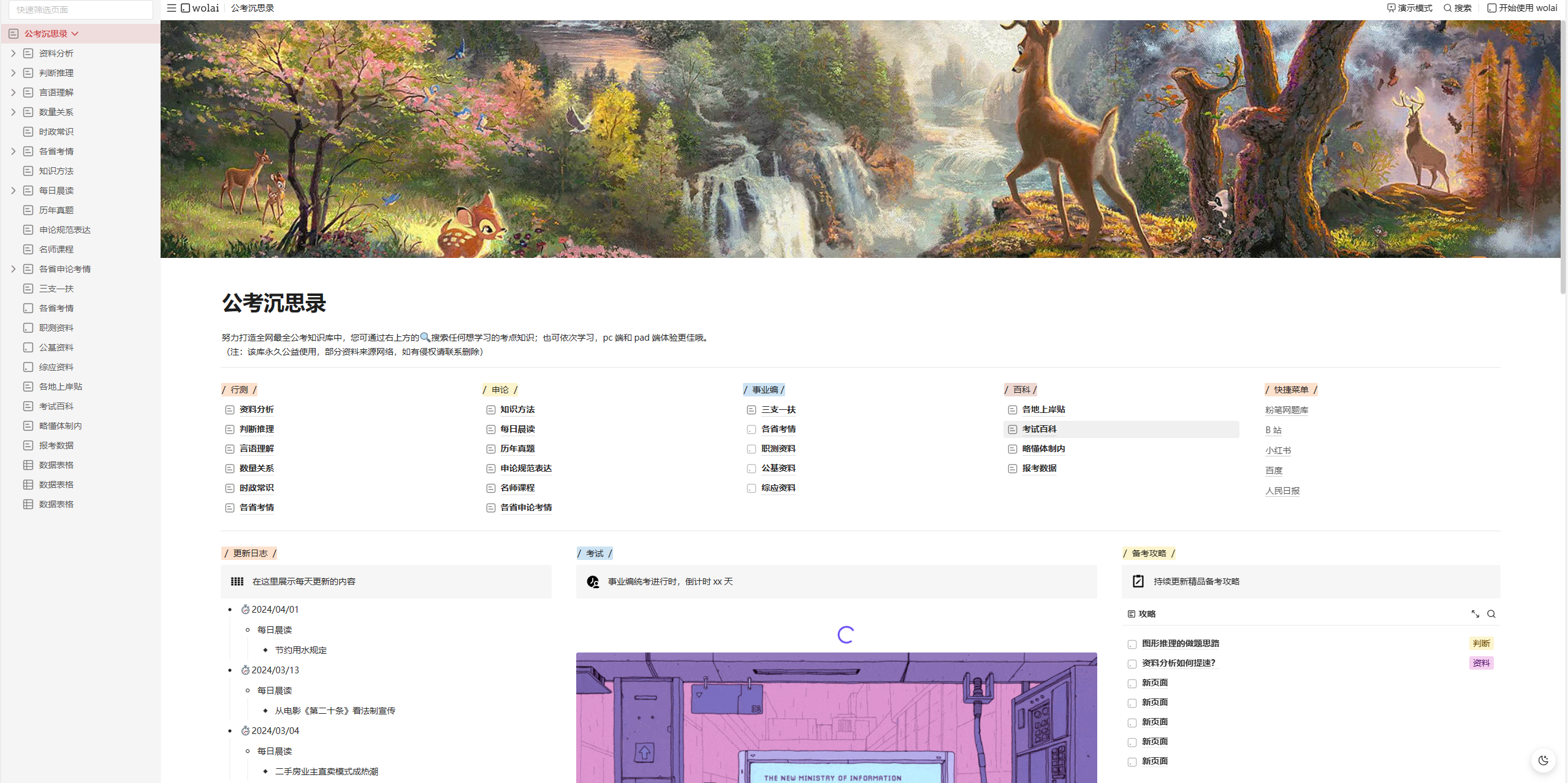Click 开始使用 wolai button
Image resolution: width=1568 pixels, height=783 pixels.
[x=1522, y=8]
